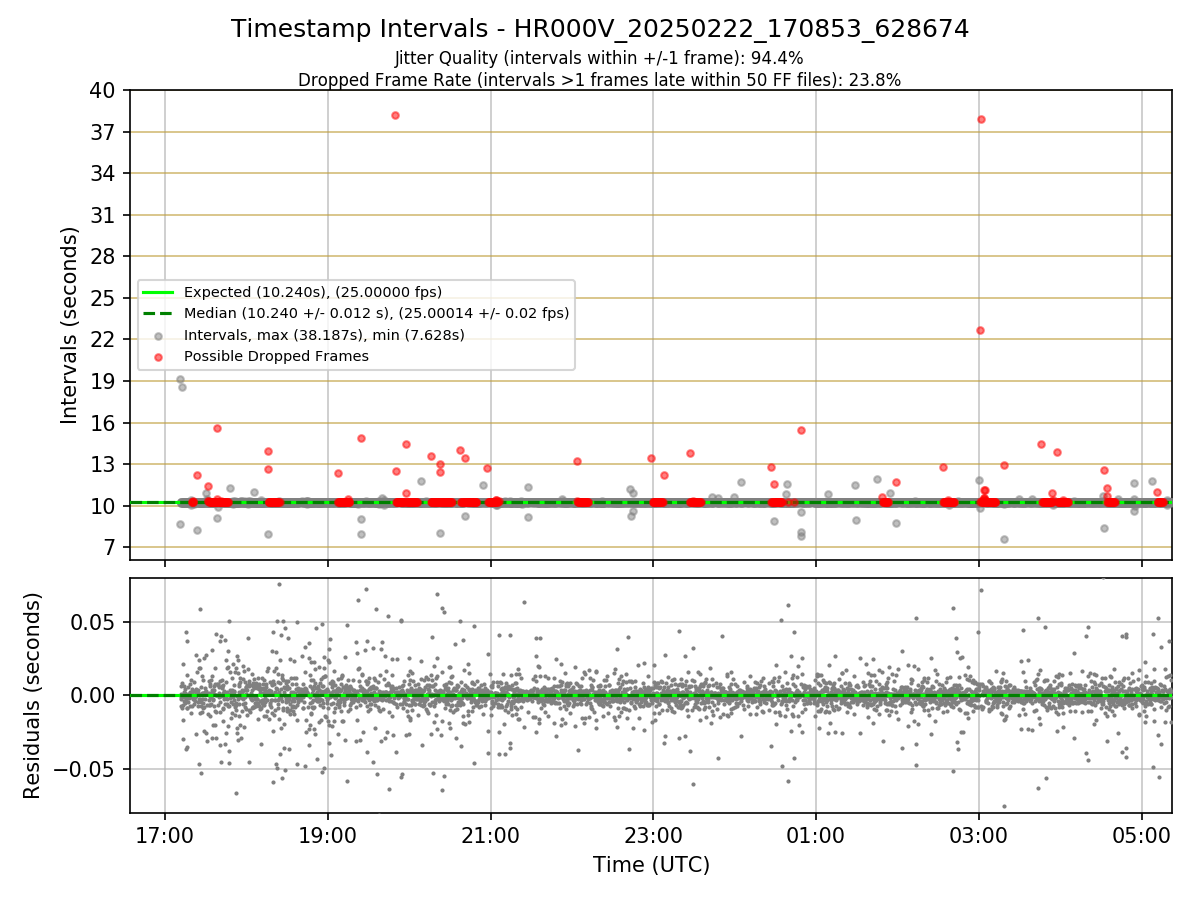Select the Dropped Frame Rate 23.8% subtitle line
Image resolution: width=1200 pixels, height=900 pixels.
point(600,80)
